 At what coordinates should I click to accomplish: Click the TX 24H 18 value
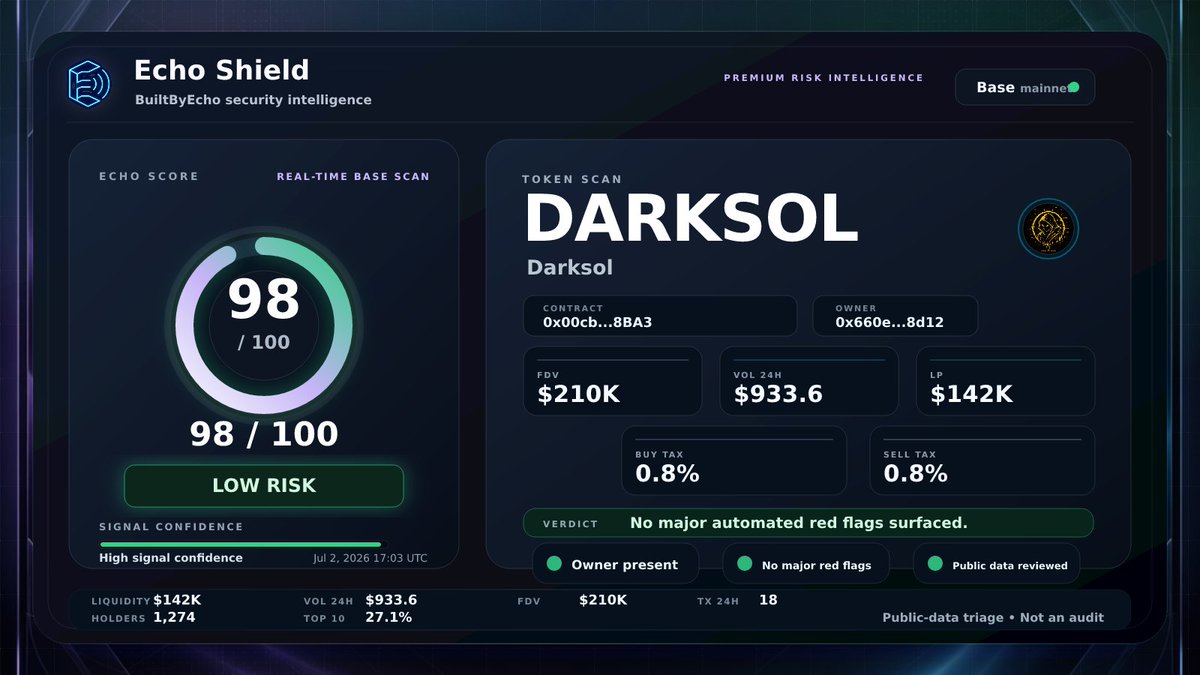pyautogui.click(x=768, y=600)
